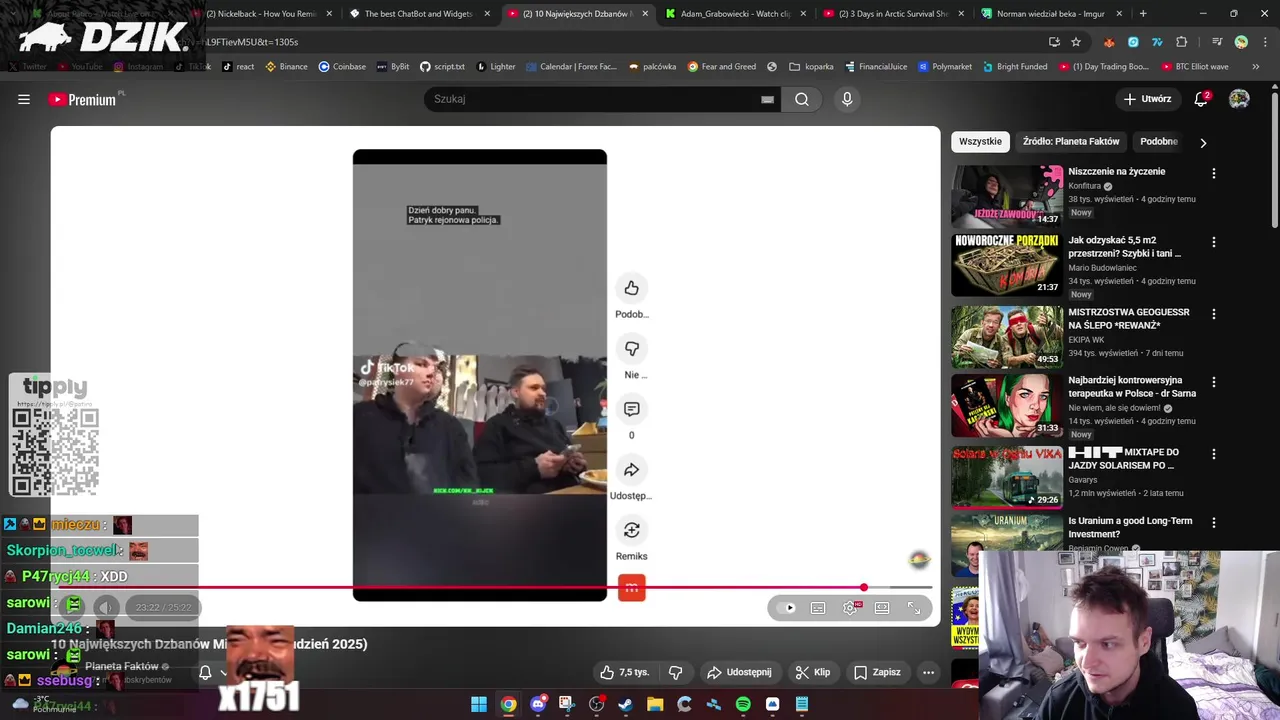The image size is (1280, 720).
Task: Show more filter chips with right arrow
Action: tap(1203, 142)
